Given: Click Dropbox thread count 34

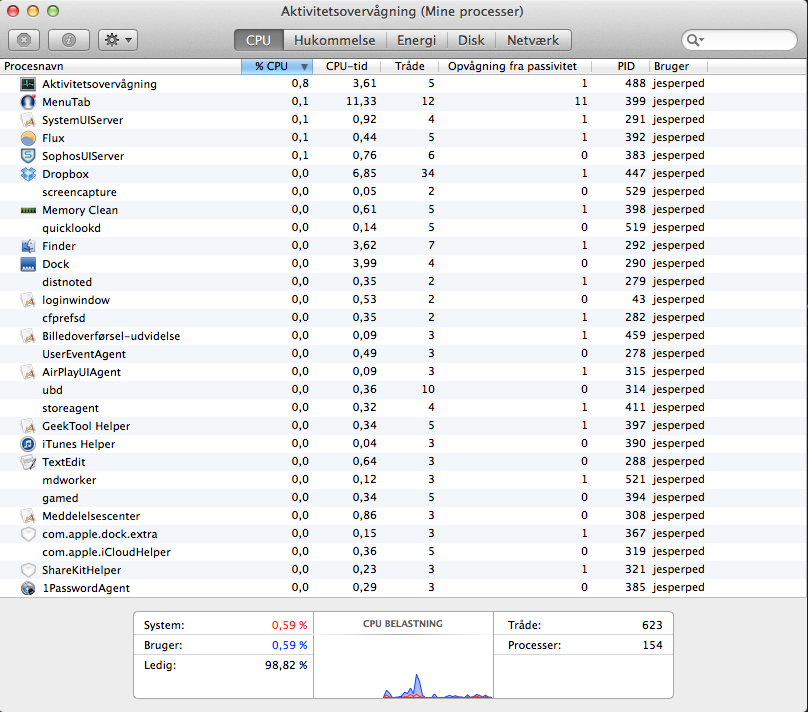Looking at the screenshot, I should tap(428, 173).
